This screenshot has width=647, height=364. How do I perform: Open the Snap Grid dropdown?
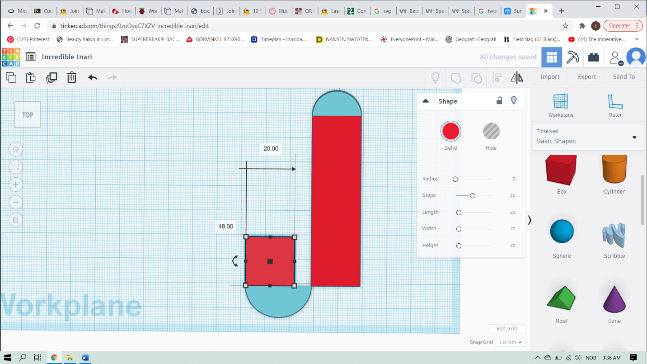[x=510, y=342]
